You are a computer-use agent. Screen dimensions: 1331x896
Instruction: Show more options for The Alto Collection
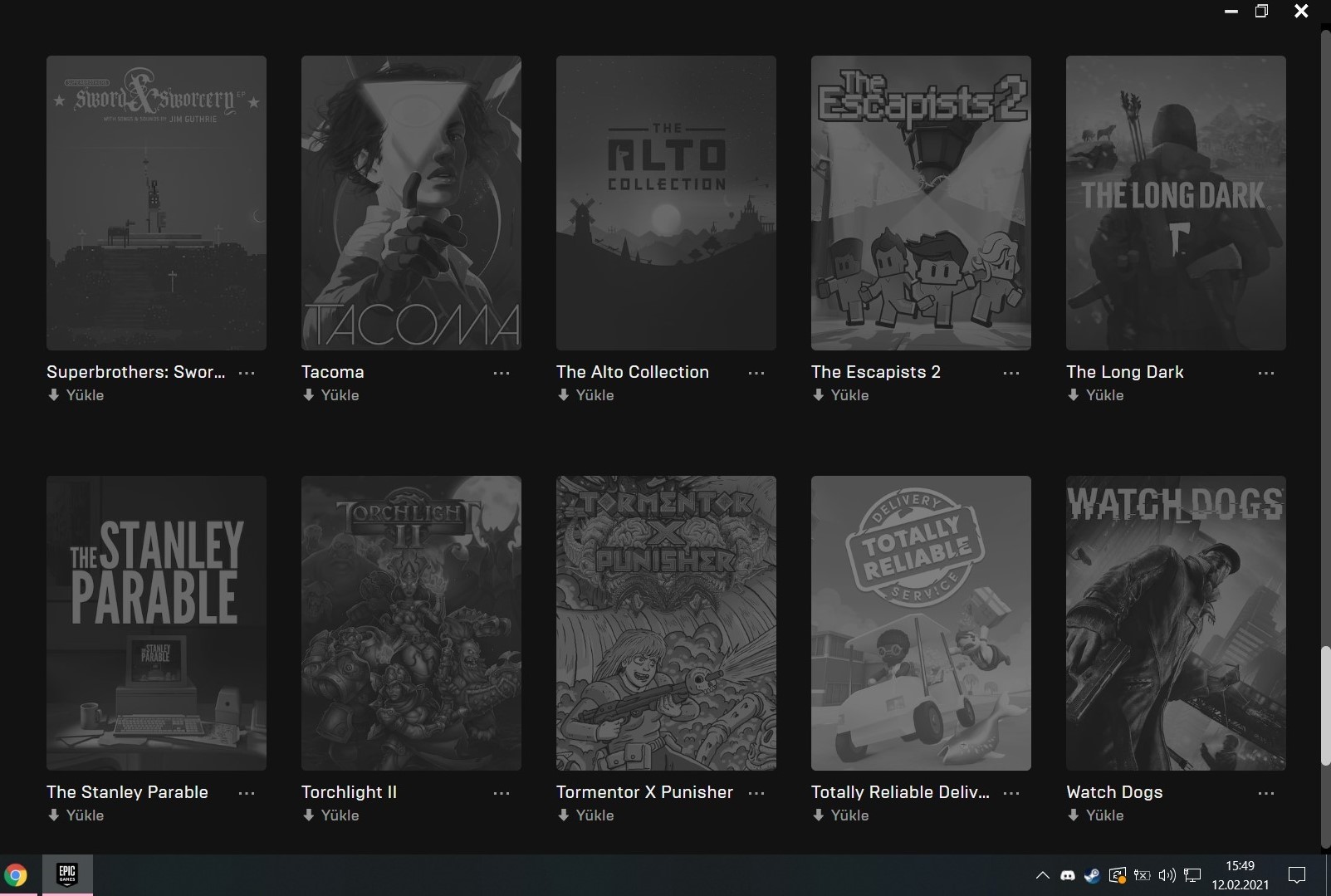pyautogui.click(x=756, y=373)
